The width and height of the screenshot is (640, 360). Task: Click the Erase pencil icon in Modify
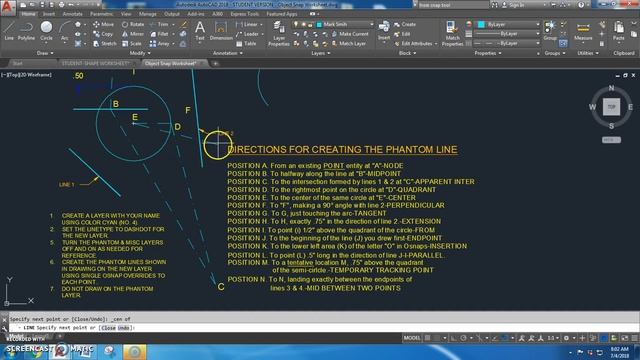click(x=184, y=24)
